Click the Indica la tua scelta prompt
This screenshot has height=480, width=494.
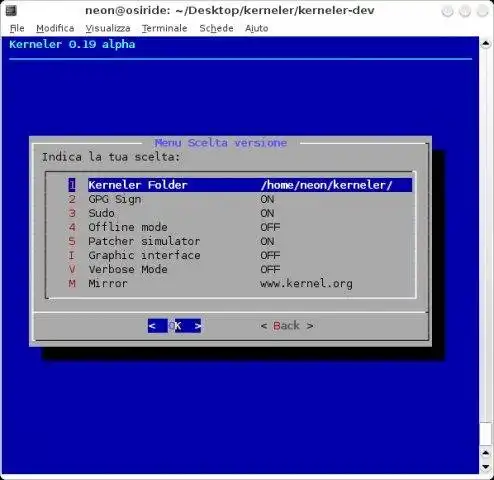[111, 157]
